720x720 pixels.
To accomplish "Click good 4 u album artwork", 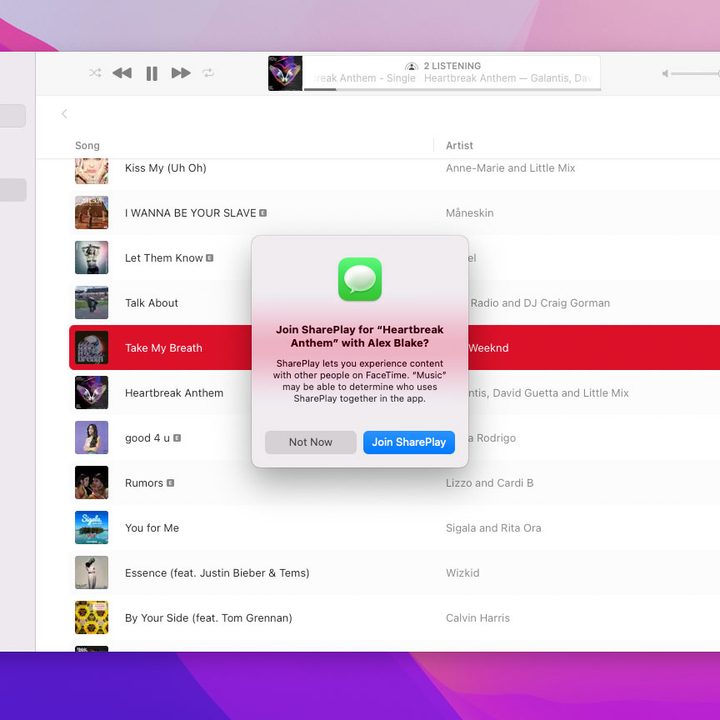I will pos(91,438).
